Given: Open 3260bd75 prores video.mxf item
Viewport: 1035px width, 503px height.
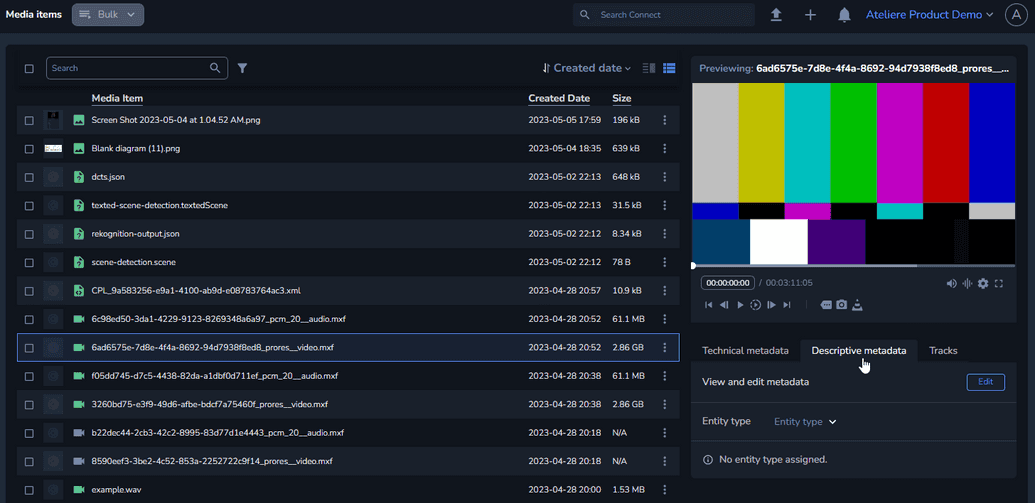Looking at the screenshot, I should pos(209,404).
